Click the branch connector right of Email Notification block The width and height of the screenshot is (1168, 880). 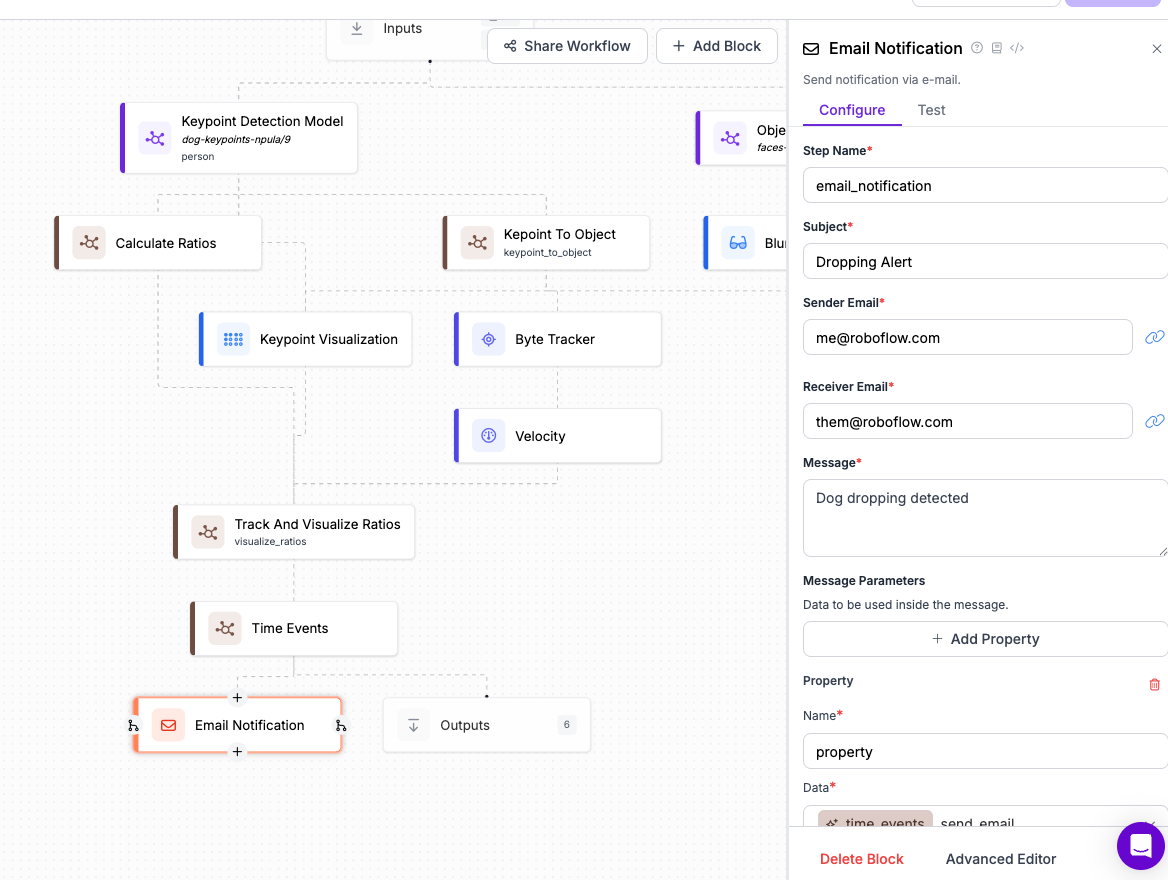coord(341,726)
